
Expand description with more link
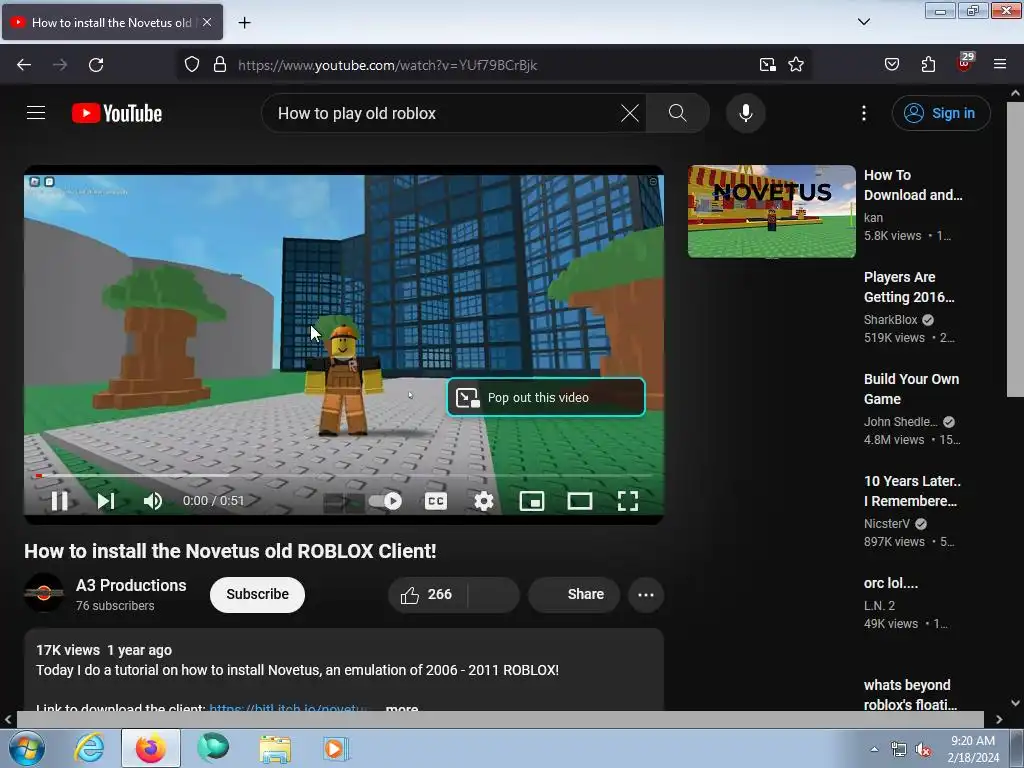pos(402,707)
